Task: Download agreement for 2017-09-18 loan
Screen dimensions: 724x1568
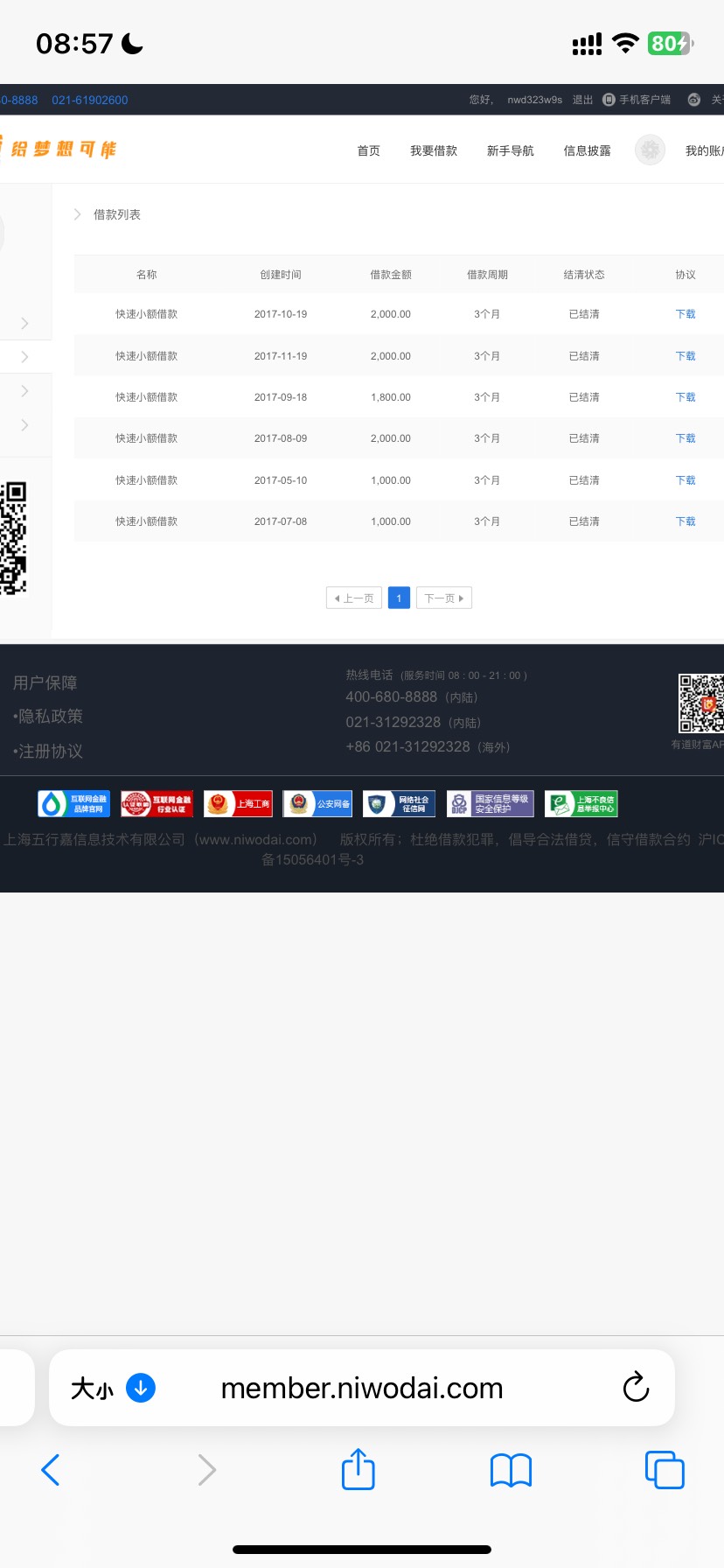Action: click(x=686, y=397)
